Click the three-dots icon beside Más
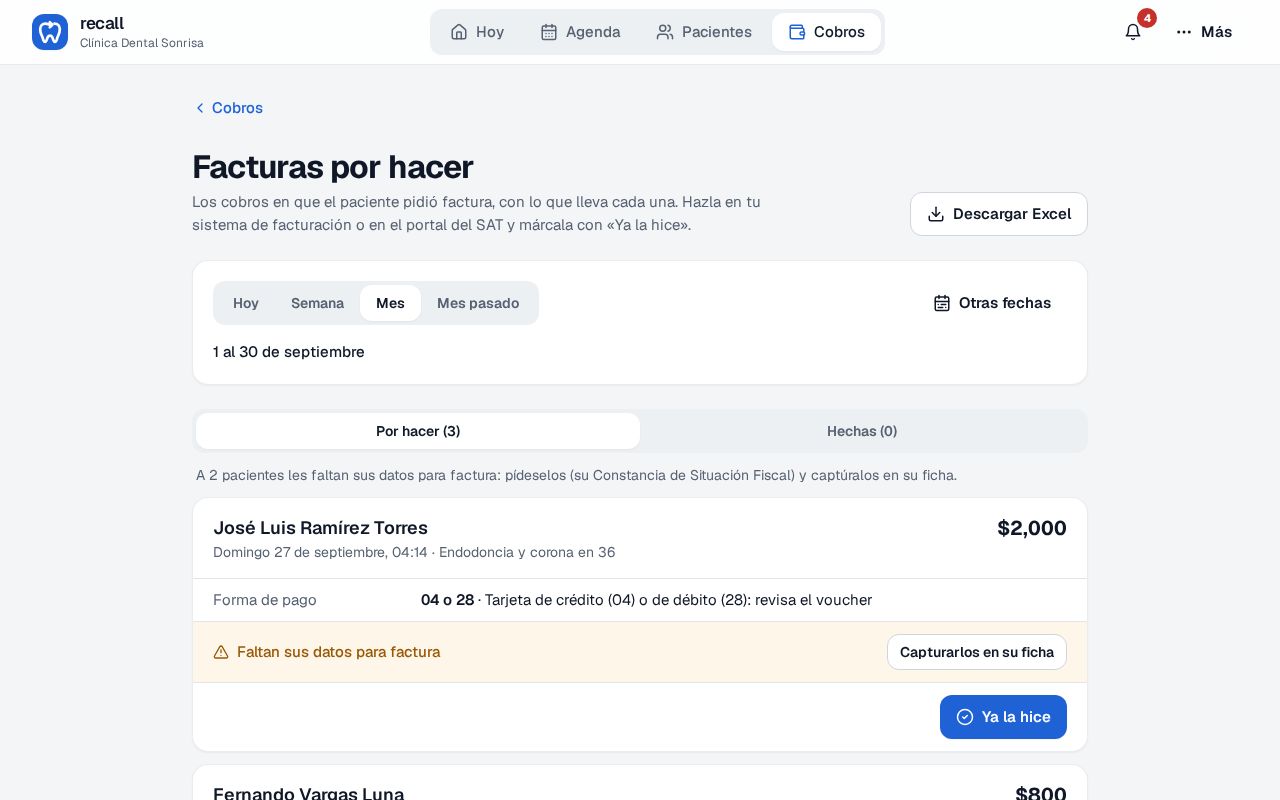Screen dimensions: 1280x800 (1184, 32)
